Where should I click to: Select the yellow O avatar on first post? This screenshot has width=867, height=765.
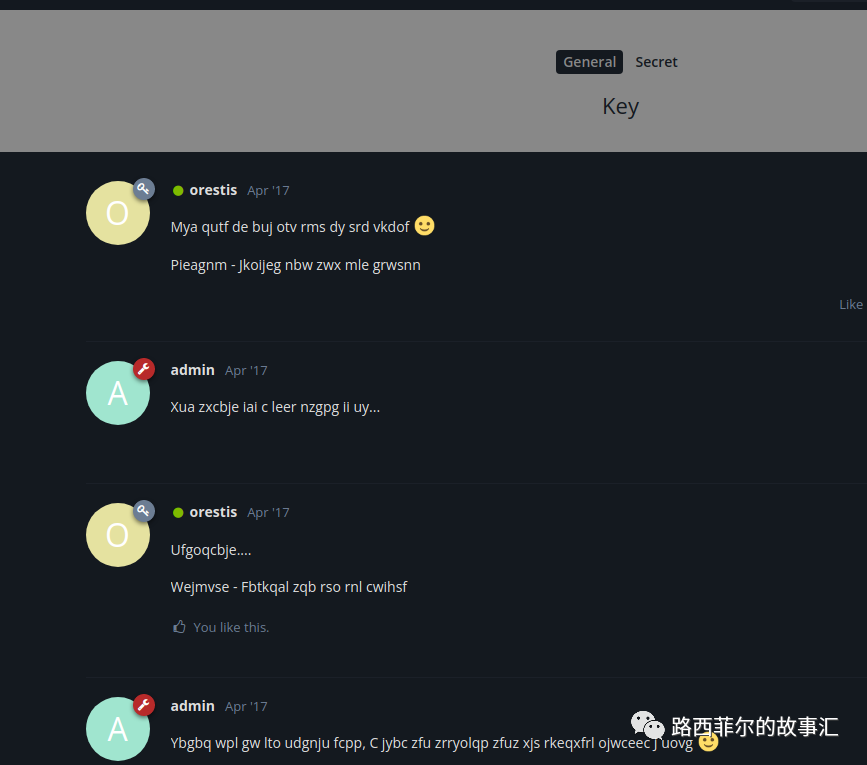point(118,213)
